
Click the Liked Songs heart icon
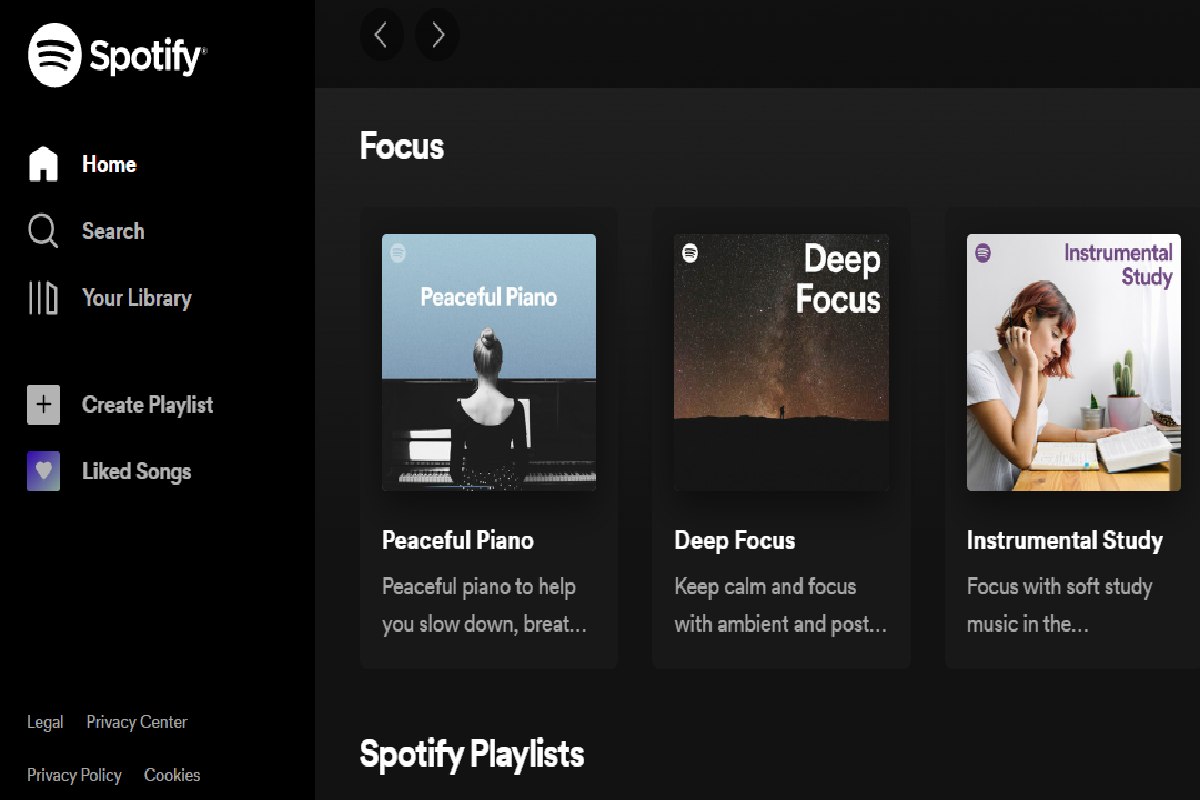click(43, 471)
